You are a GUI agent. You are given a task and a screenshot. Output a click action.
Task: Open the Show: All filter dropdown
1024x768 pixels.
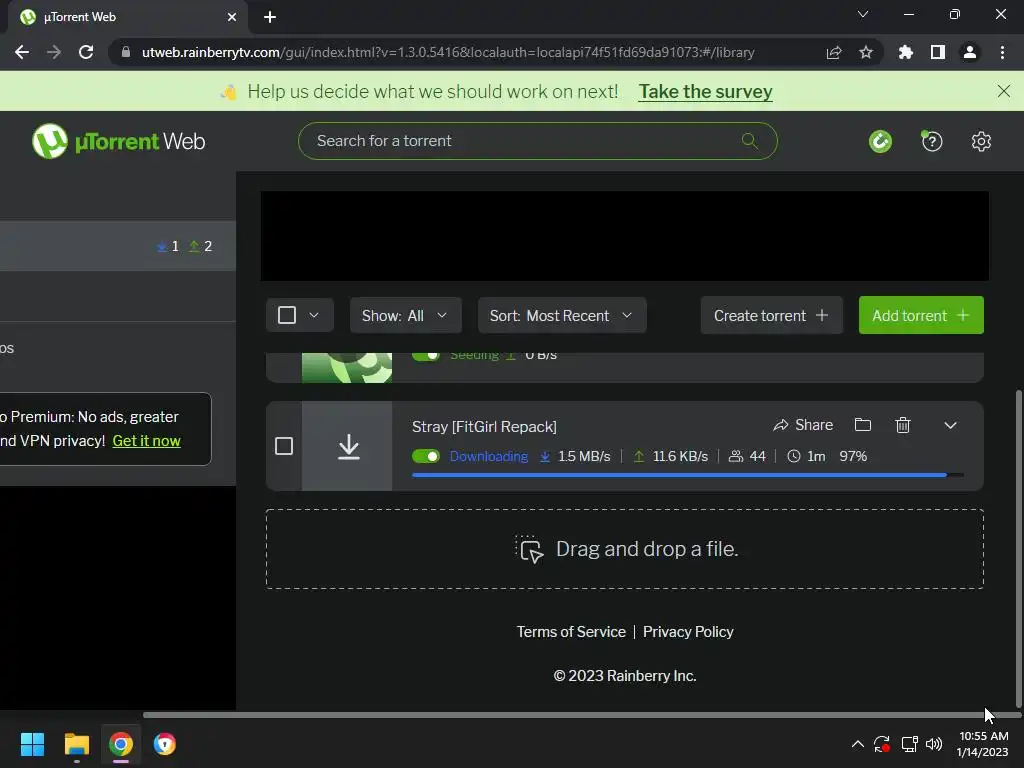(406, 315)
